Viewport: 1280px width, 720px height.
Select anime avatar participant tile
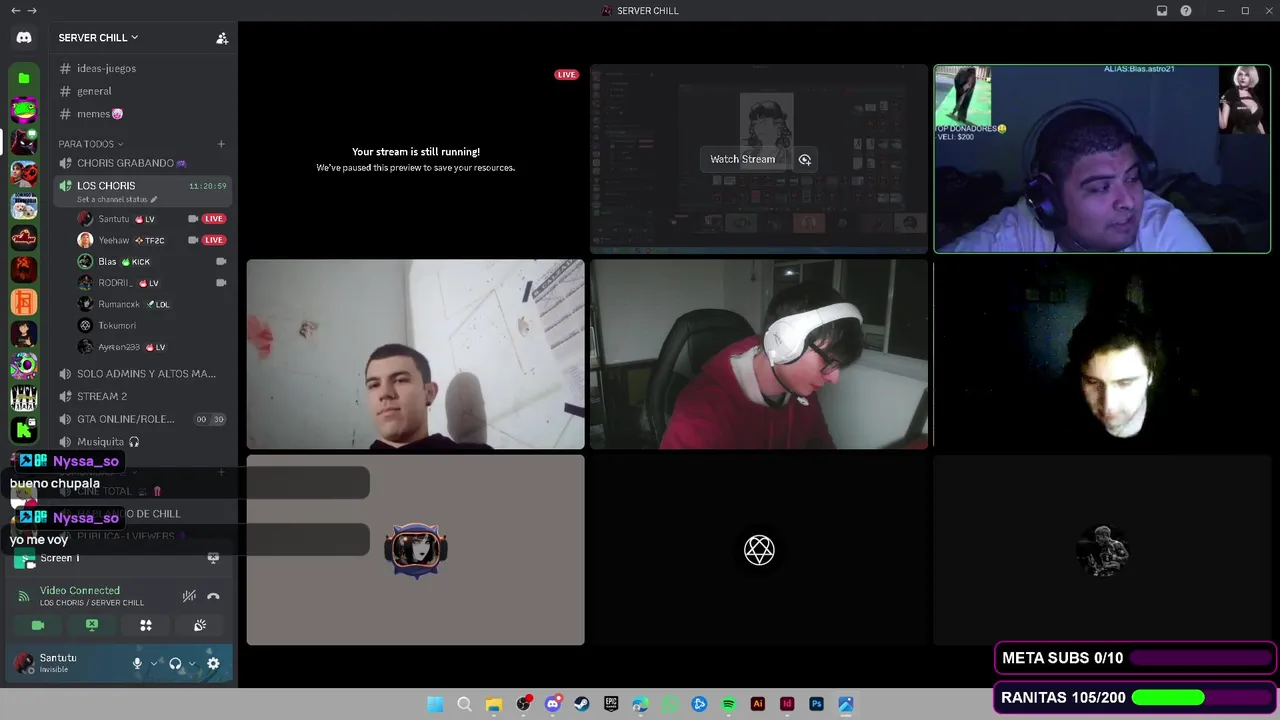click(416, 550)
